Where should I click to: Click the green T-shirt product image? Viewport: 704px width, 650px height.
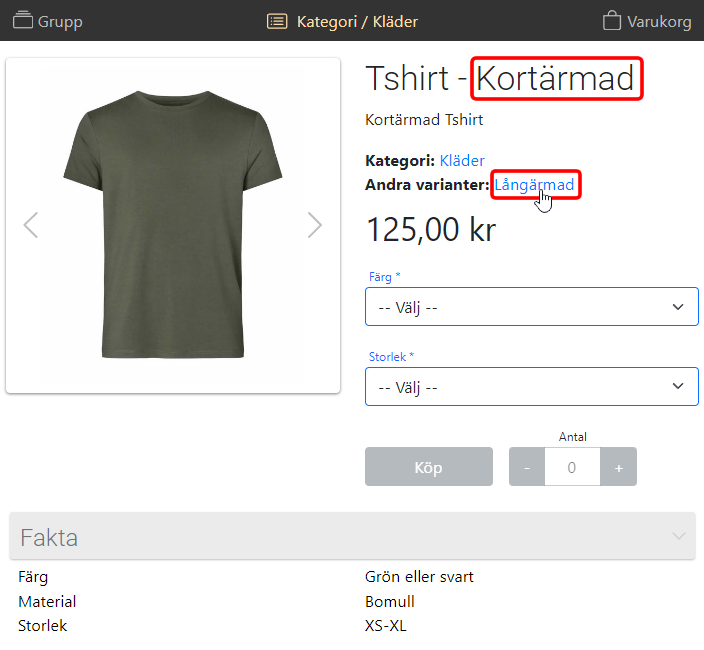pyautogui.click(x=173, y=225)
